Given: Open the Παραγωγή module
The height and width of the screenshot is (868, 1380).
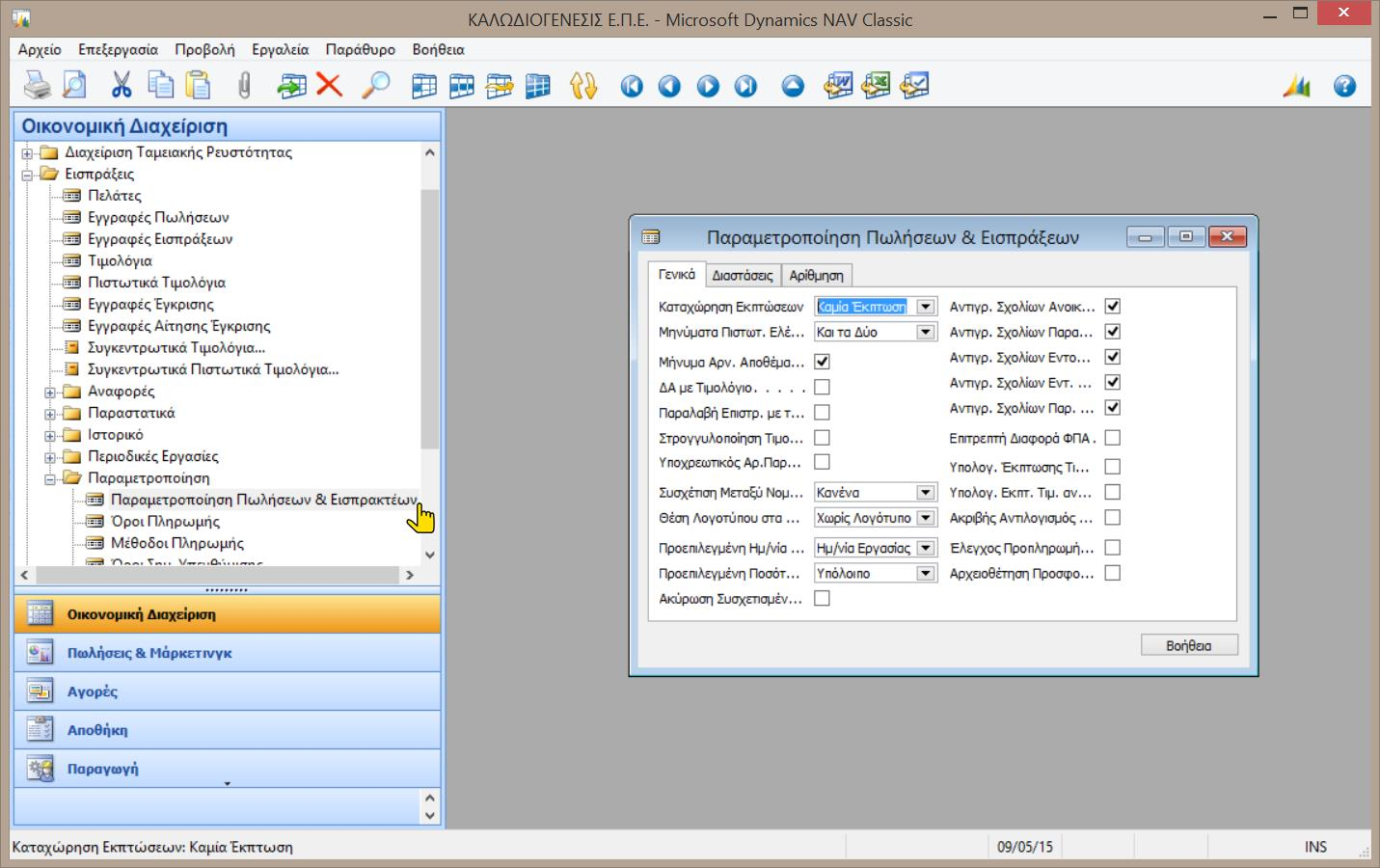Looking at the screenshot, I should click(x=227, y=769).
